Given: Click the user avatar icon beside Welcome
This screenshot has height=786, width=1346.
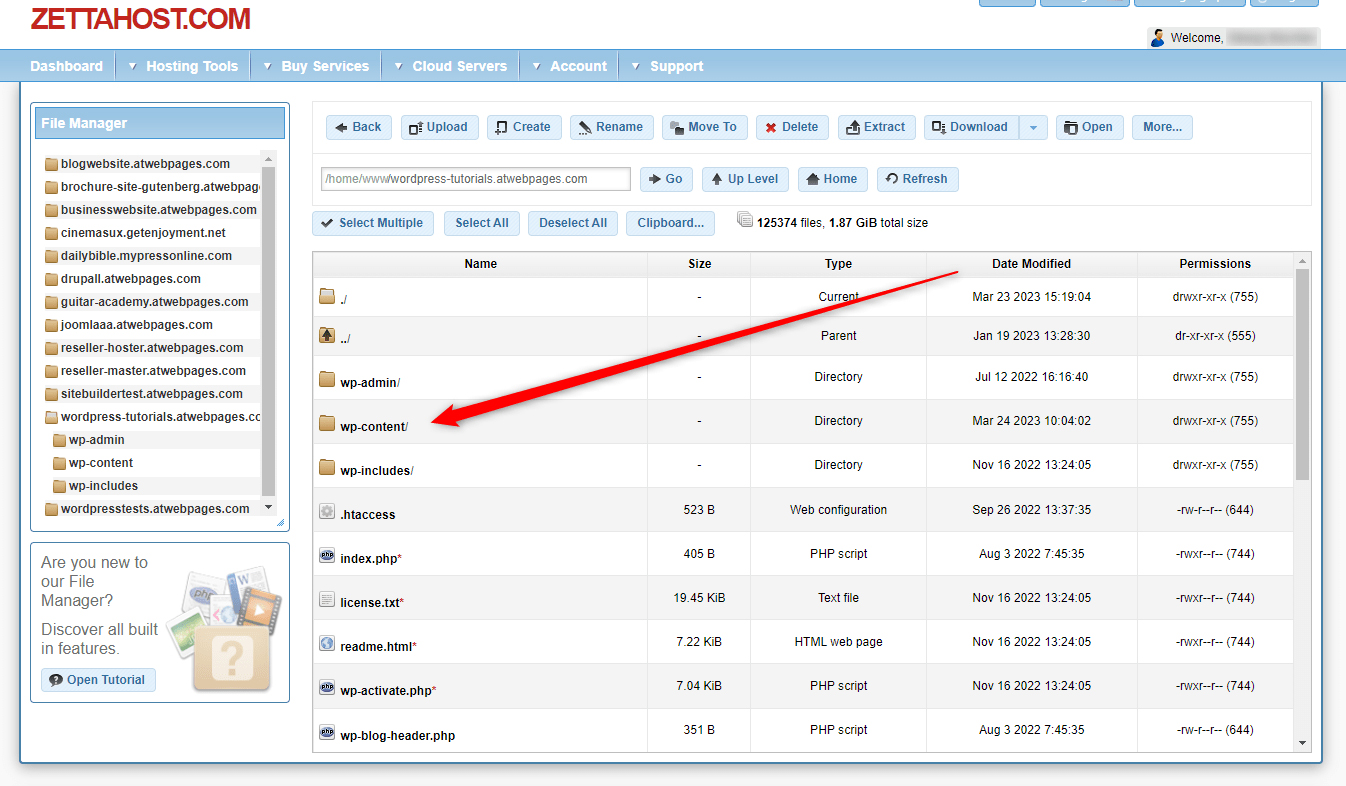Looking at the screenshot, I should pos(1158,38).
